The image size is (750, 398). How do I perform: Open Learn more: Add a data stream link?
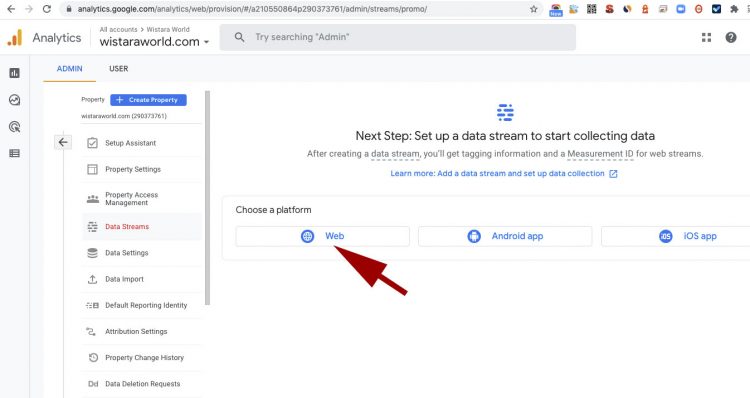(504, 173)
